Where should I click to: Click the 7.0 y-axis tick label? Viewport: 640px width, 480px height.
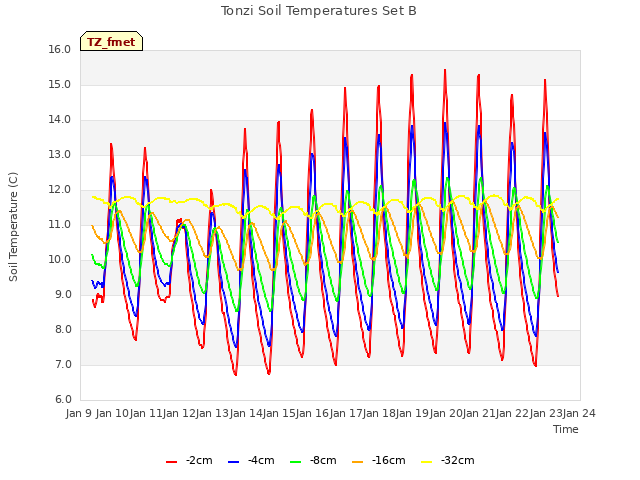coord(63,364)
